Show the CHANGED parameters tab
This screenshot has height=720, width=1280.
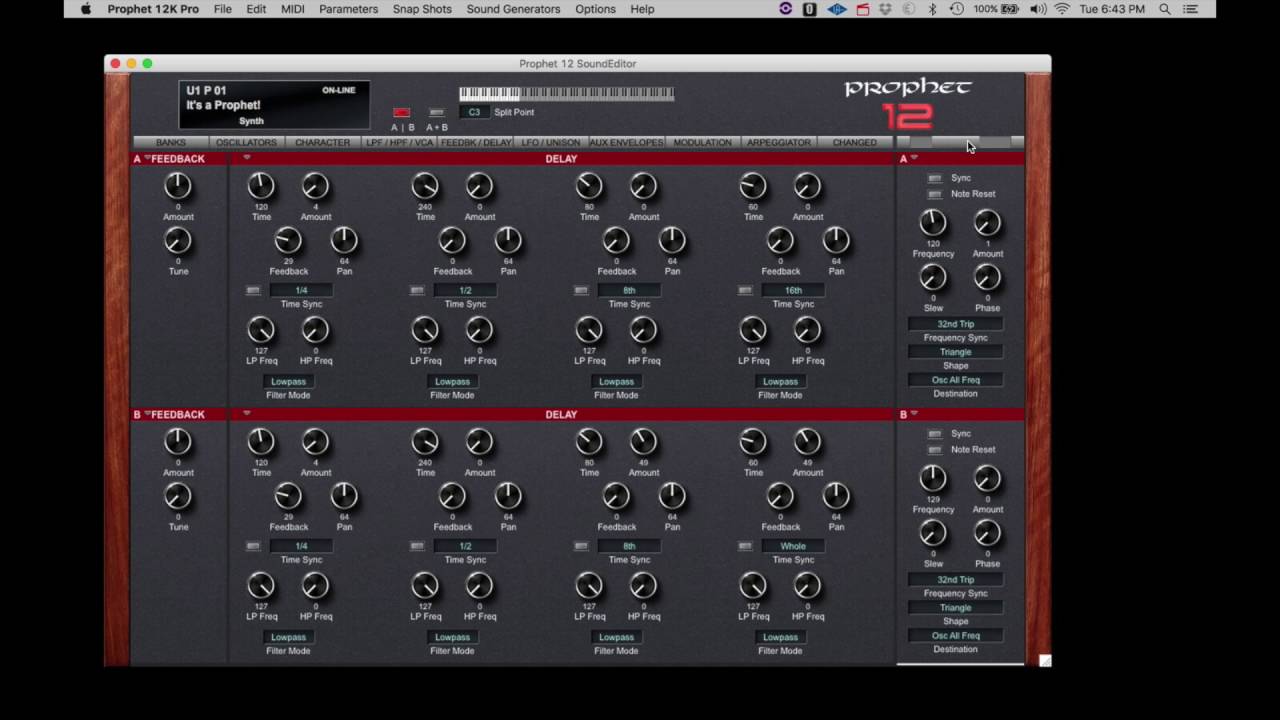(x=855, y=143)
